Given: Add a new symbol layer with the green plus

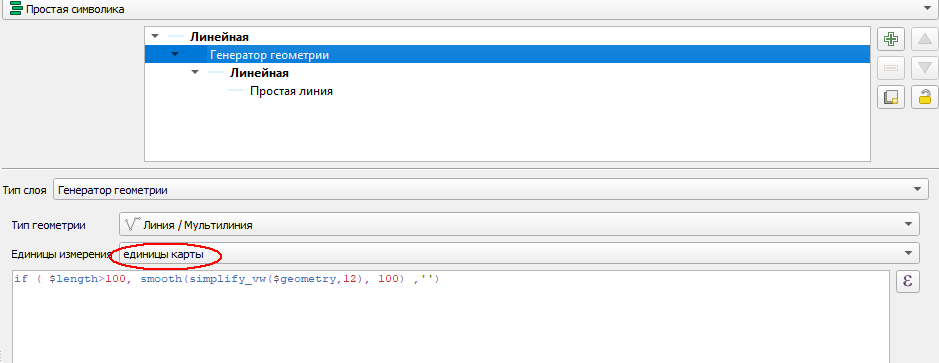Looking at the screenshot, I should pyautogui.click(x=890, y=40).
